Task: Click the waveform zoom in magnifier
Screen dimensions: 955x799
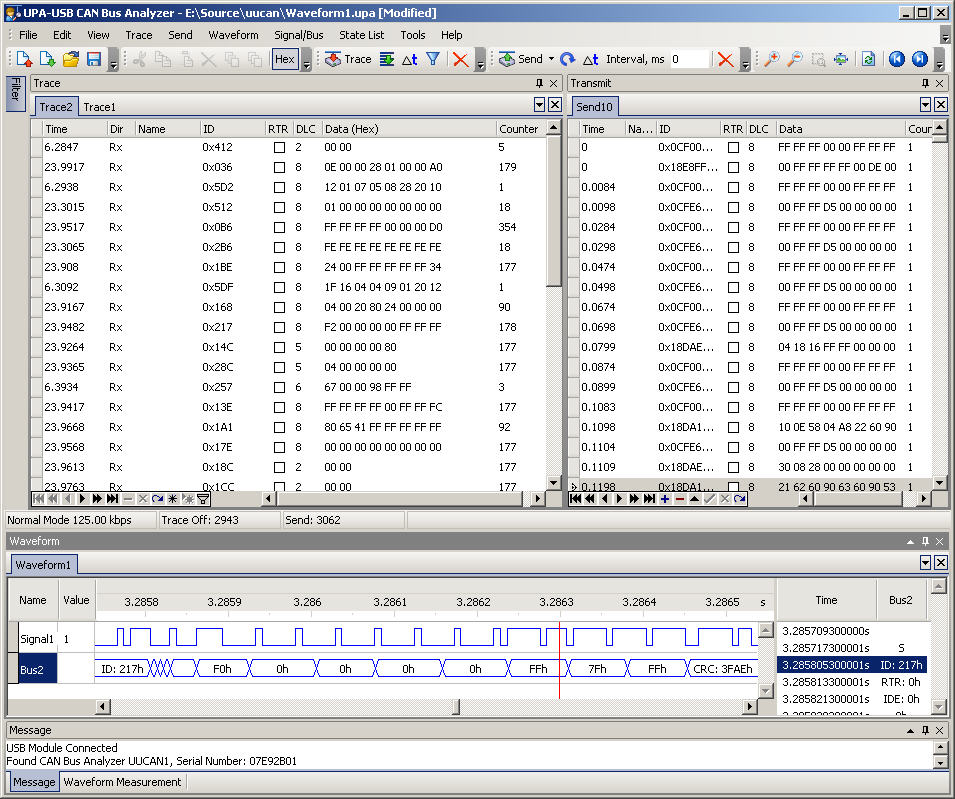Action: [x=771, y=60]
